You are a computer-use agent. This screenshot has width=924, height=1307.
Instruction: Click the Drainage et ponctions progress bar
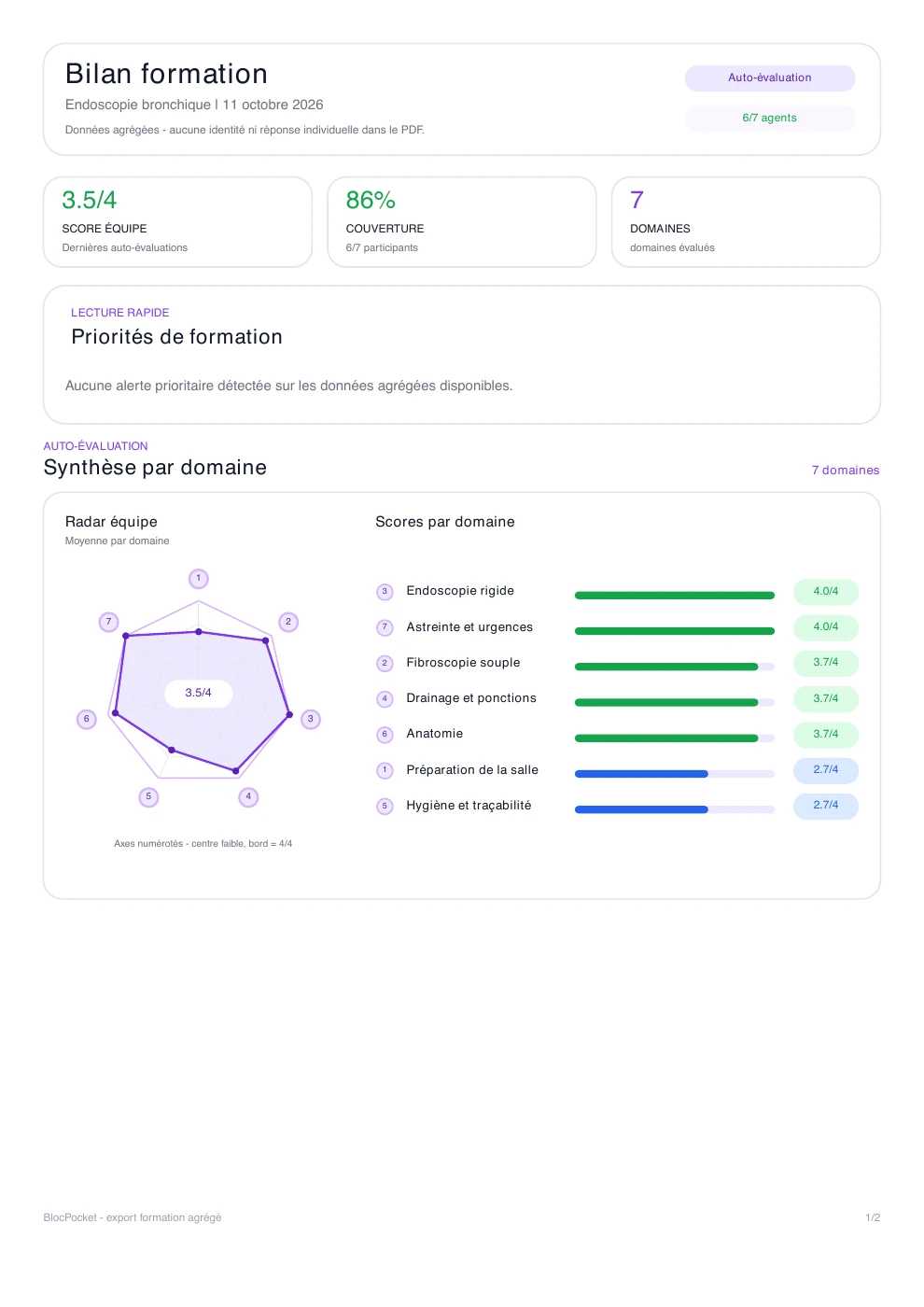675,702
